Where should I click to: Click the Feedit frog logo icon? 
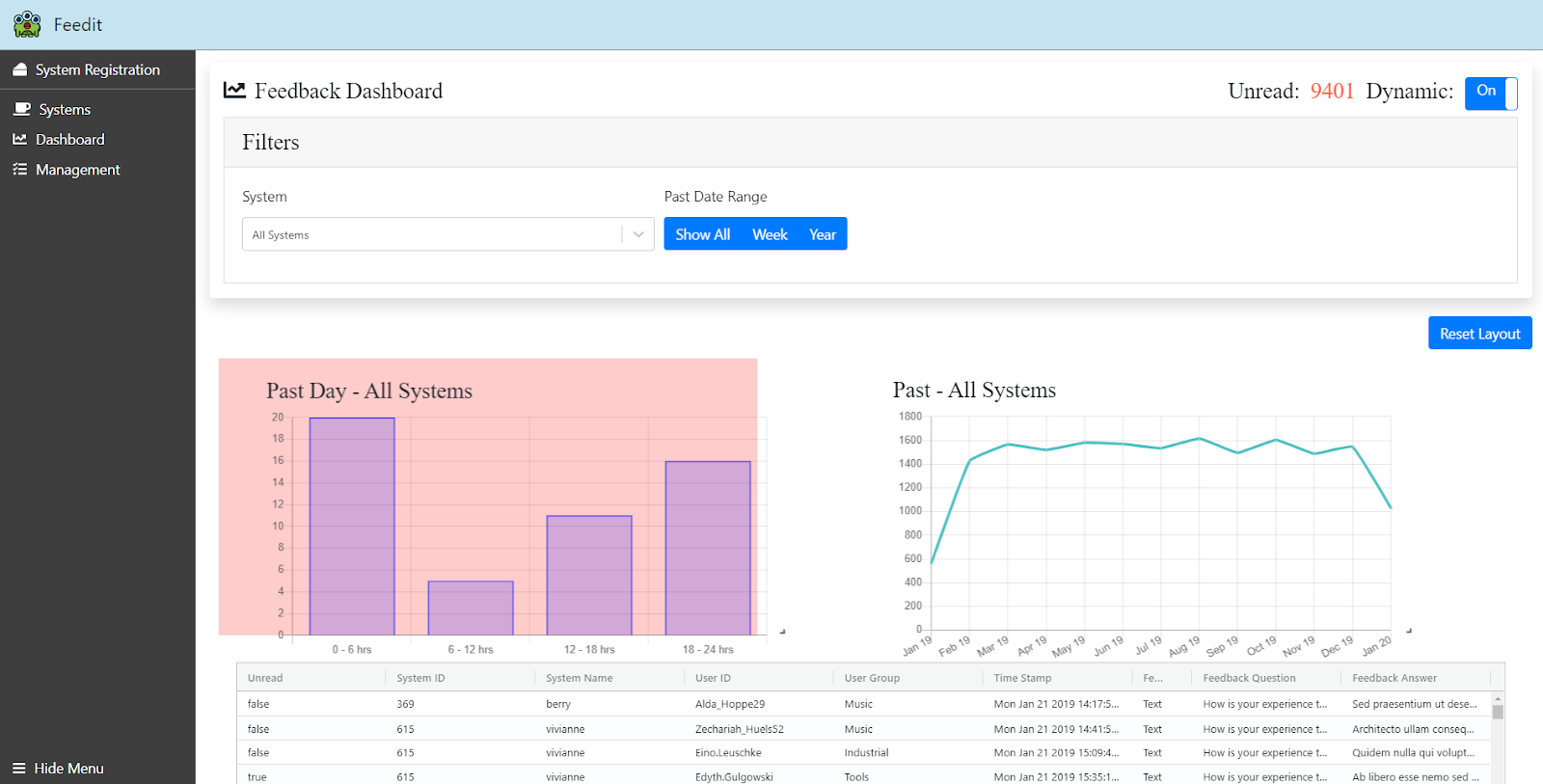coord(27,24)
